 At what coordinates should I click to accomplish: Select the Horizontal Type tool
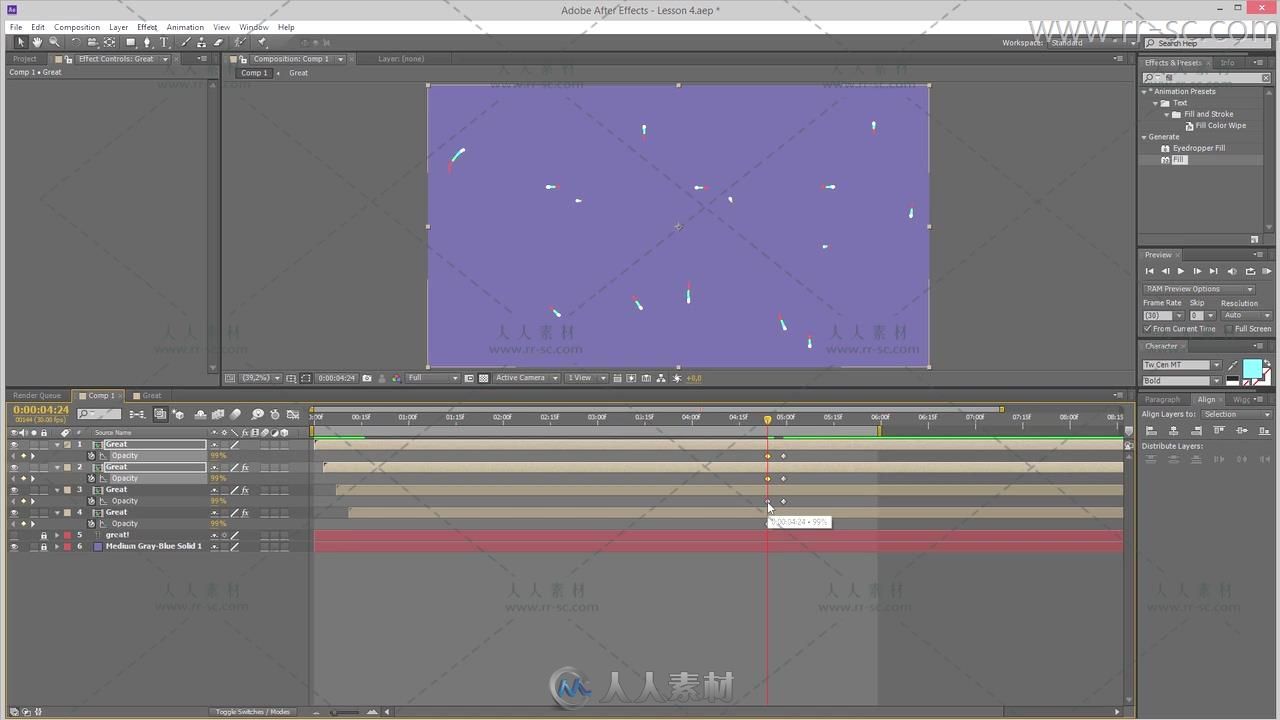pos(165,43)
